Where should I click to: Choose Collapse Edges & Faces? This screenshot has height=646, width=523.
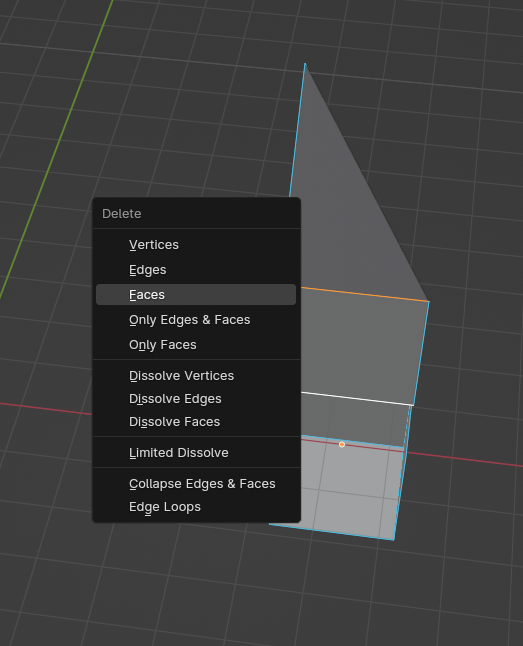[x=196, y=484]
